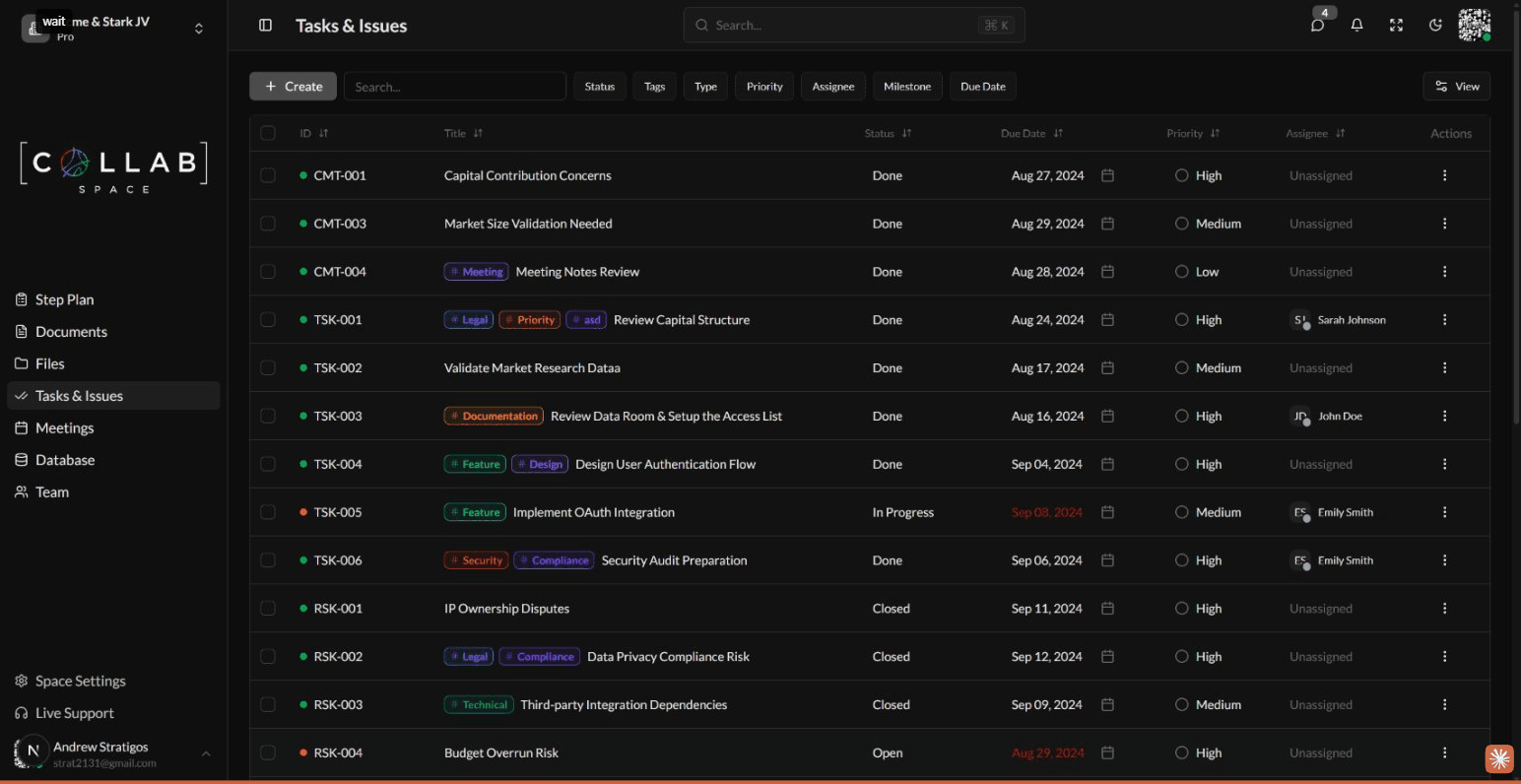Viewport: 1521px width, 784px height.
Task: Open the View options button
Action: tap(1456, 86)
